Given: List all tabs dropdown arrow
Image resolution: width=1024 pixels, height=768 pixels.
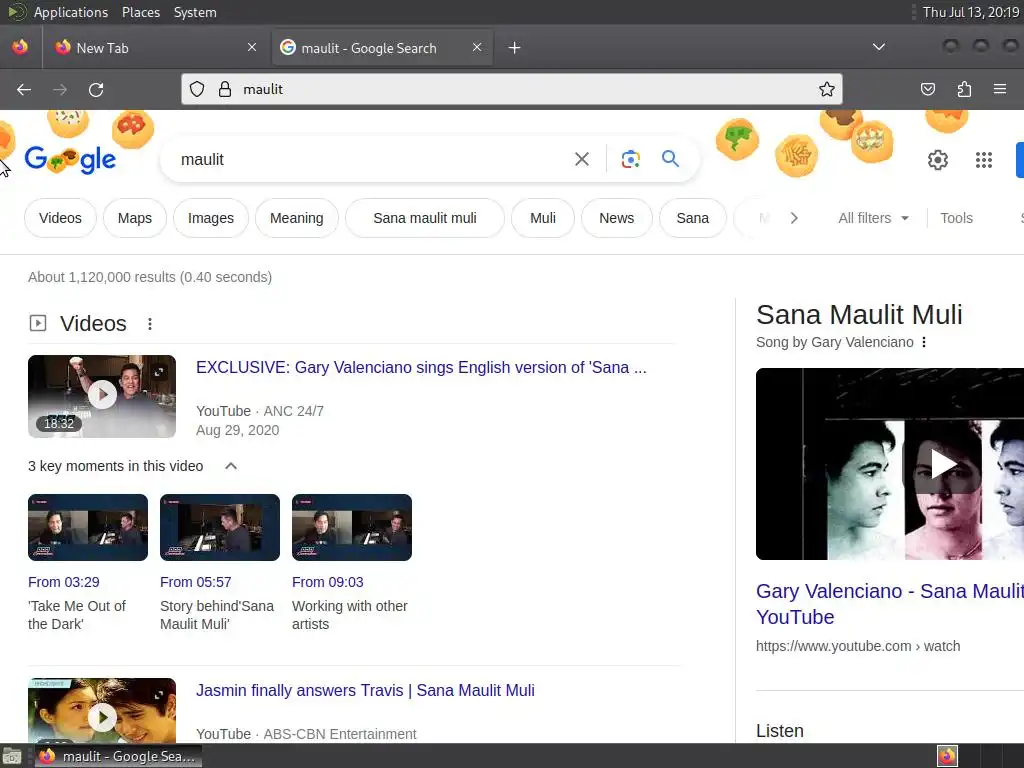Looking at the screenshot, I should (x=879, y=47).
